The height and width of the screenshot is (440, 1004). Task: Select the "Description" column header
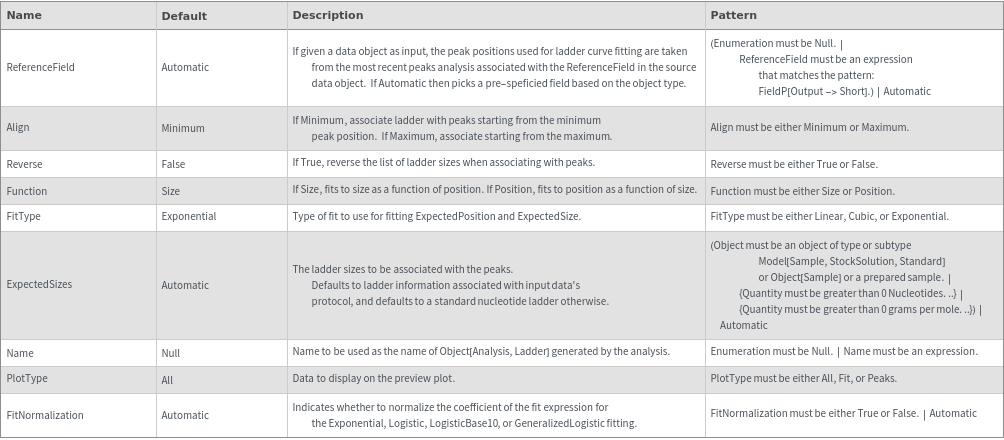[327, 16]
